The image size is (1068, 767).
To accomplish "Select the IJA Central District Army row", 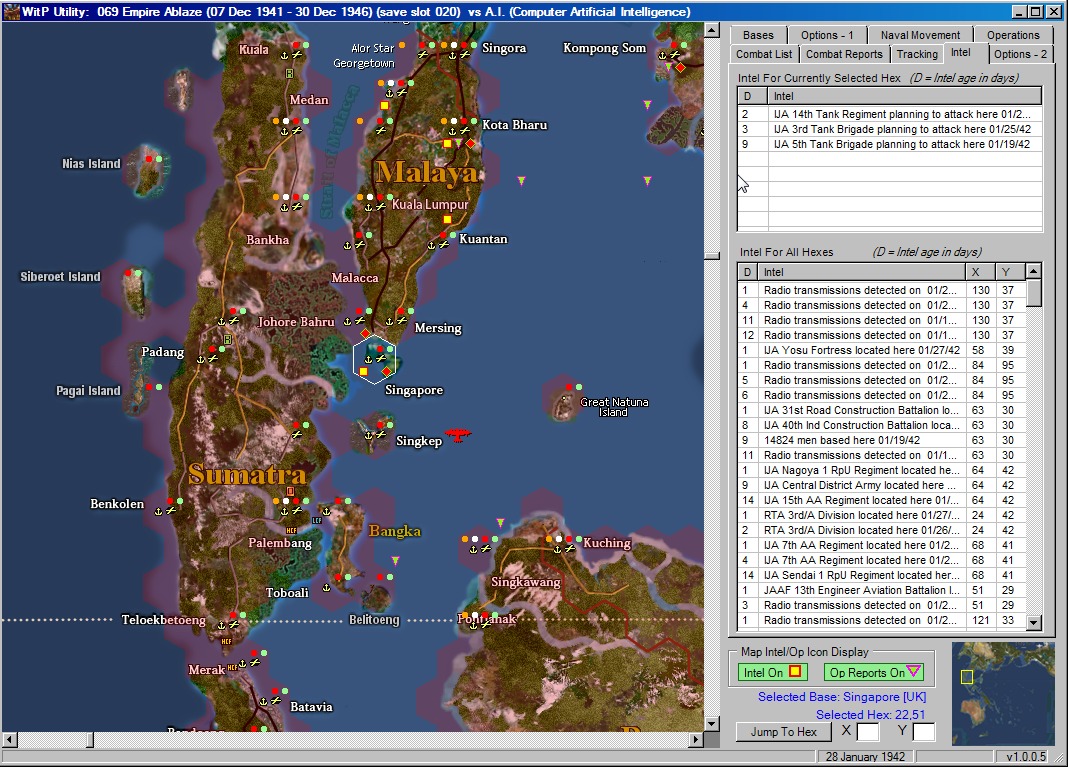I will click(x=882, y=485).
